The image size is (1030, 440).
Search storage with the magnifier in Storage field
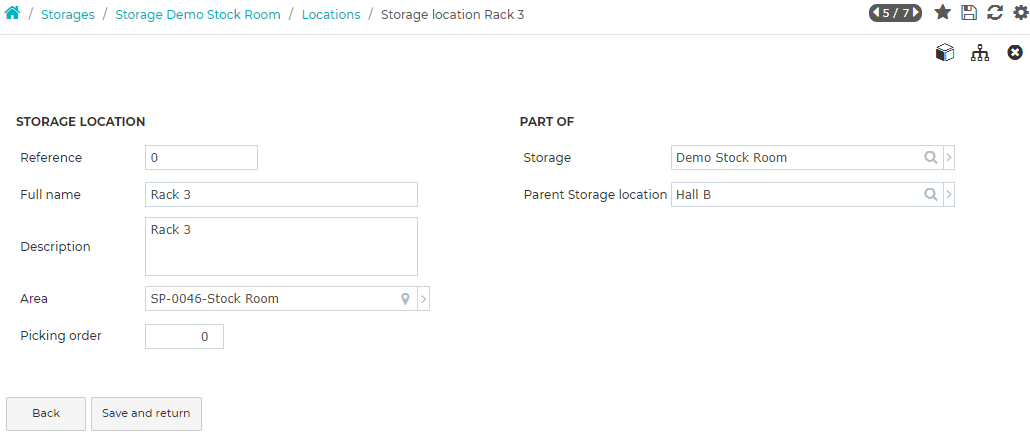click(931, 158)
